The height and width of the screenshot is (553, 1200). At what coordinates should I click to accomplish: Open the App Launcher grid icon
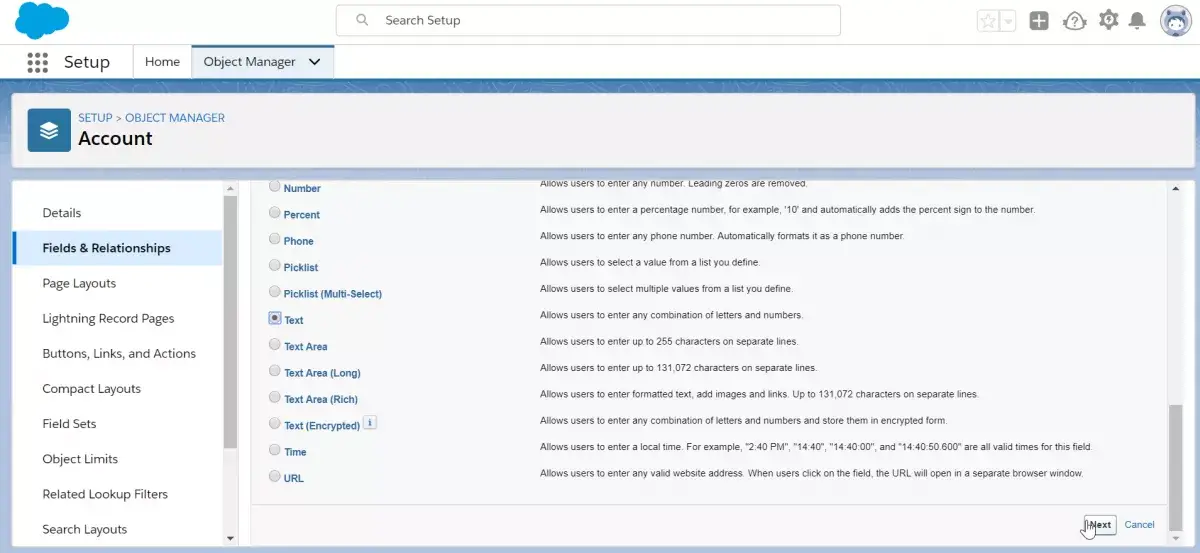point(38,62)
